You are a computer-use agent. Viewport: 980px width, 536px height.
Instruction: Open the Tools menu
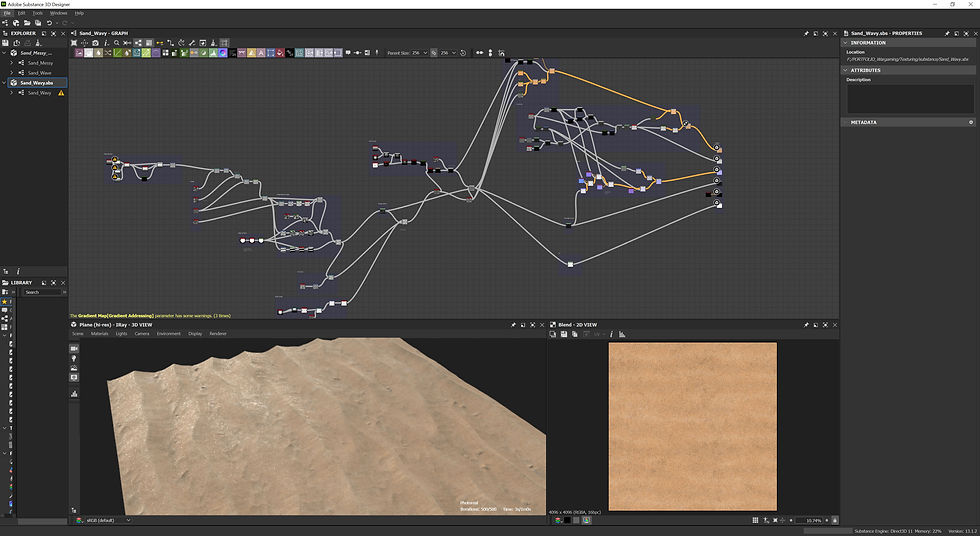(38, 13)
